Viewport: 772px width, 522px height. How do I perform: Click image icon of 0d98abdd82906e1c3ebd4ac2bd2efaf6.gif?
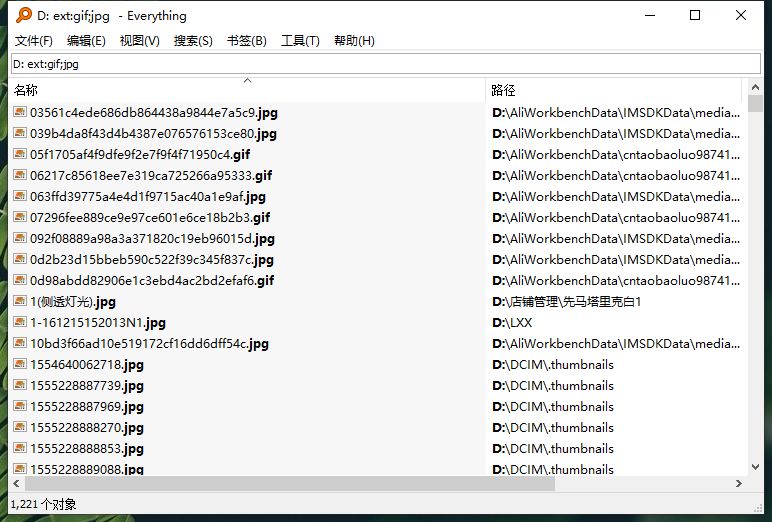(x=20, y=280)
